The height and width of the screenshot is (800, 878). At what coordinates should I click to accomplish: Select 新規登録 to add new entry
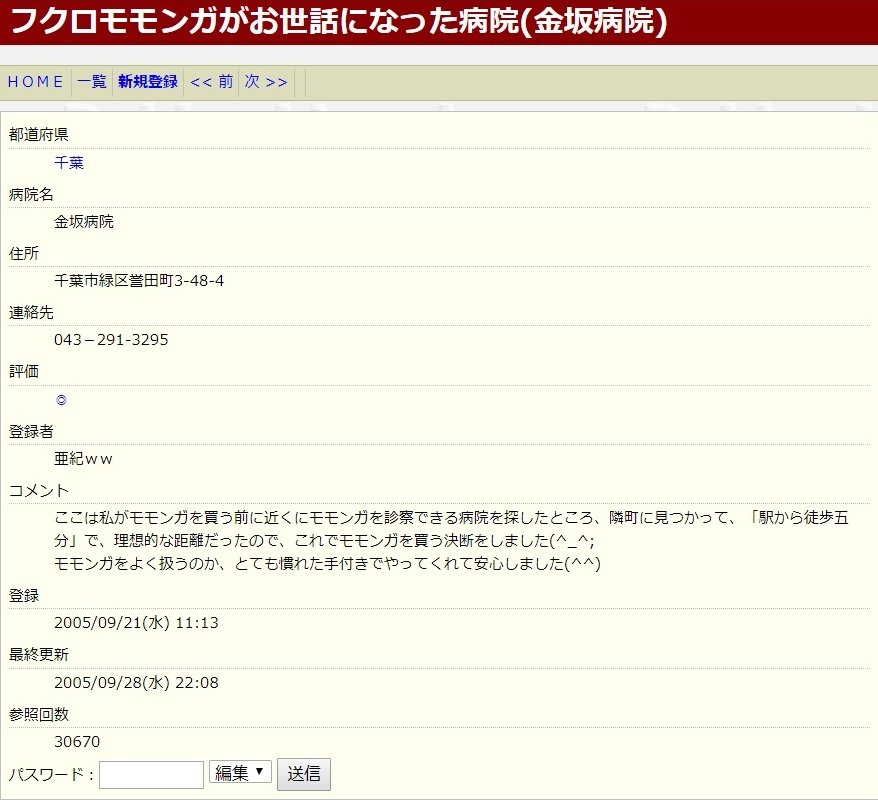click(x=147, y=82)
